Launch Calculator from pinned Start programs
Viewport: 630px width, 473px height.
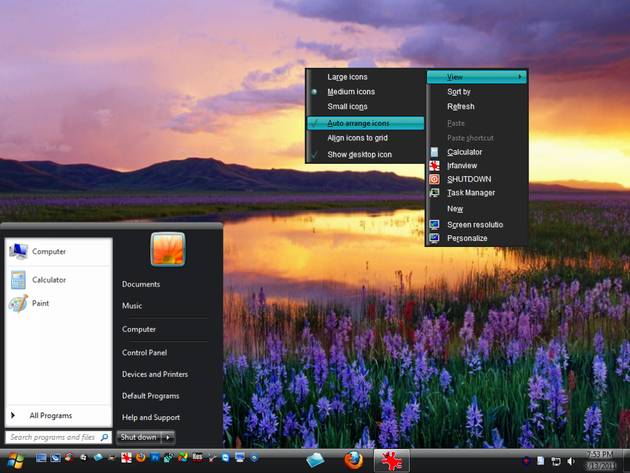[48, 280]
